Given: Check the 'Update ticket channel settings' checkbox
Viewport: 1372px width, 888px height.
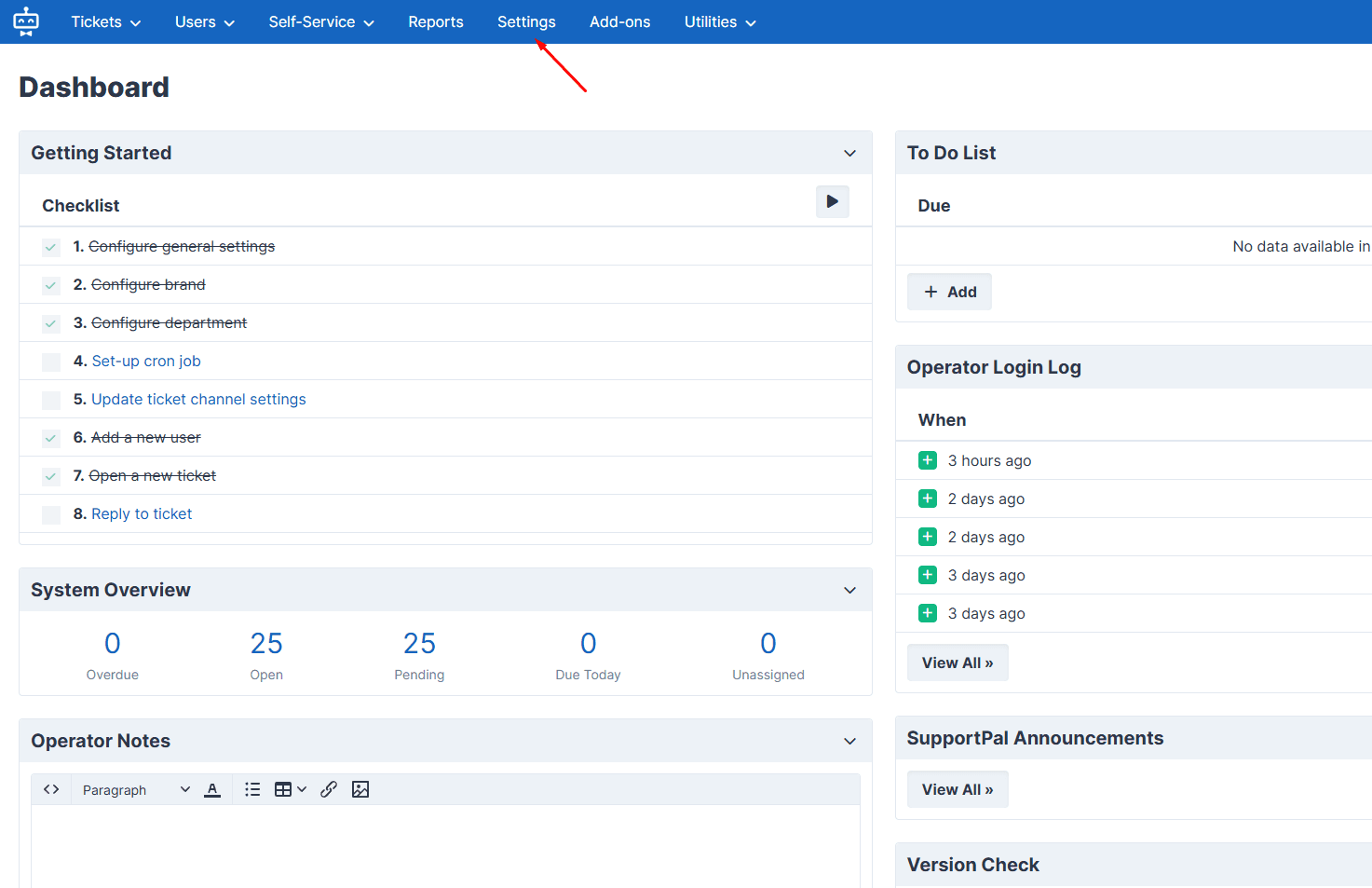Looking at the screenshot, I should [x=51, y=400].
